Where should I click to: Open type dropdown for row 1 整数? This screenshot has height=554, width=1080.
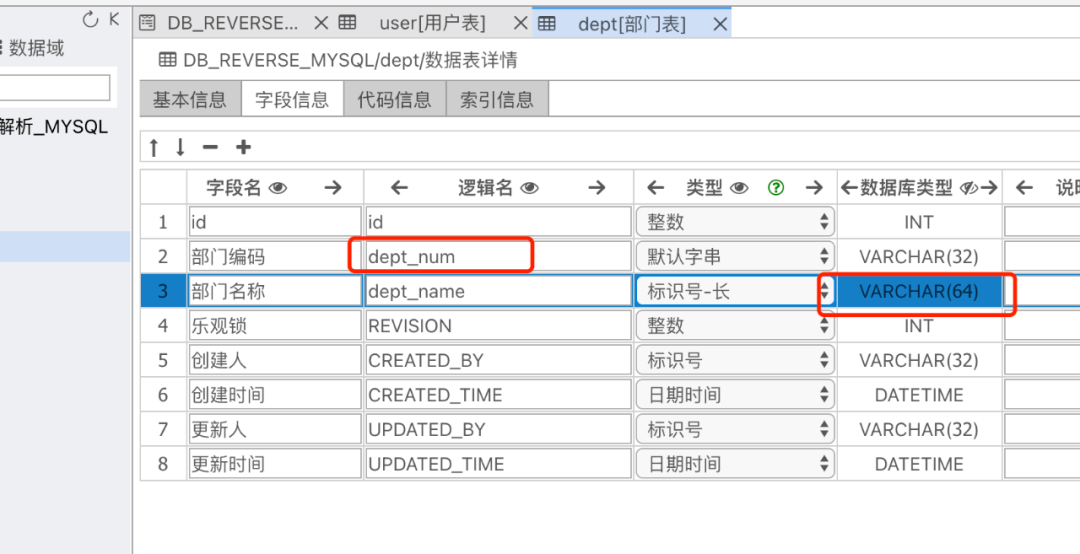736,222
